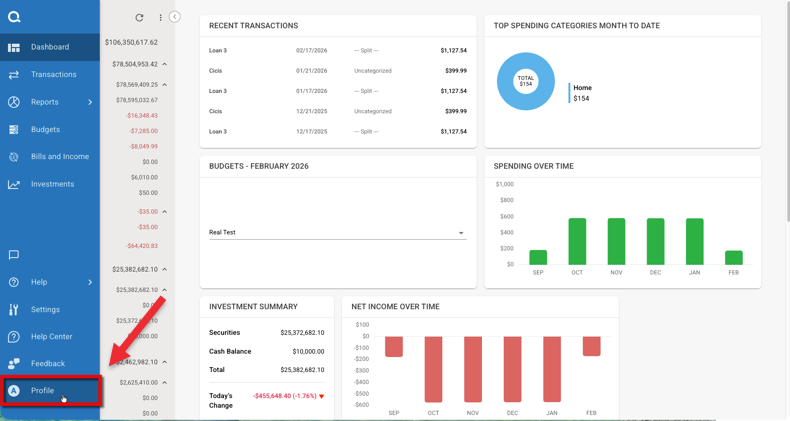Open Settings with the tools icon

coord(14,310)
